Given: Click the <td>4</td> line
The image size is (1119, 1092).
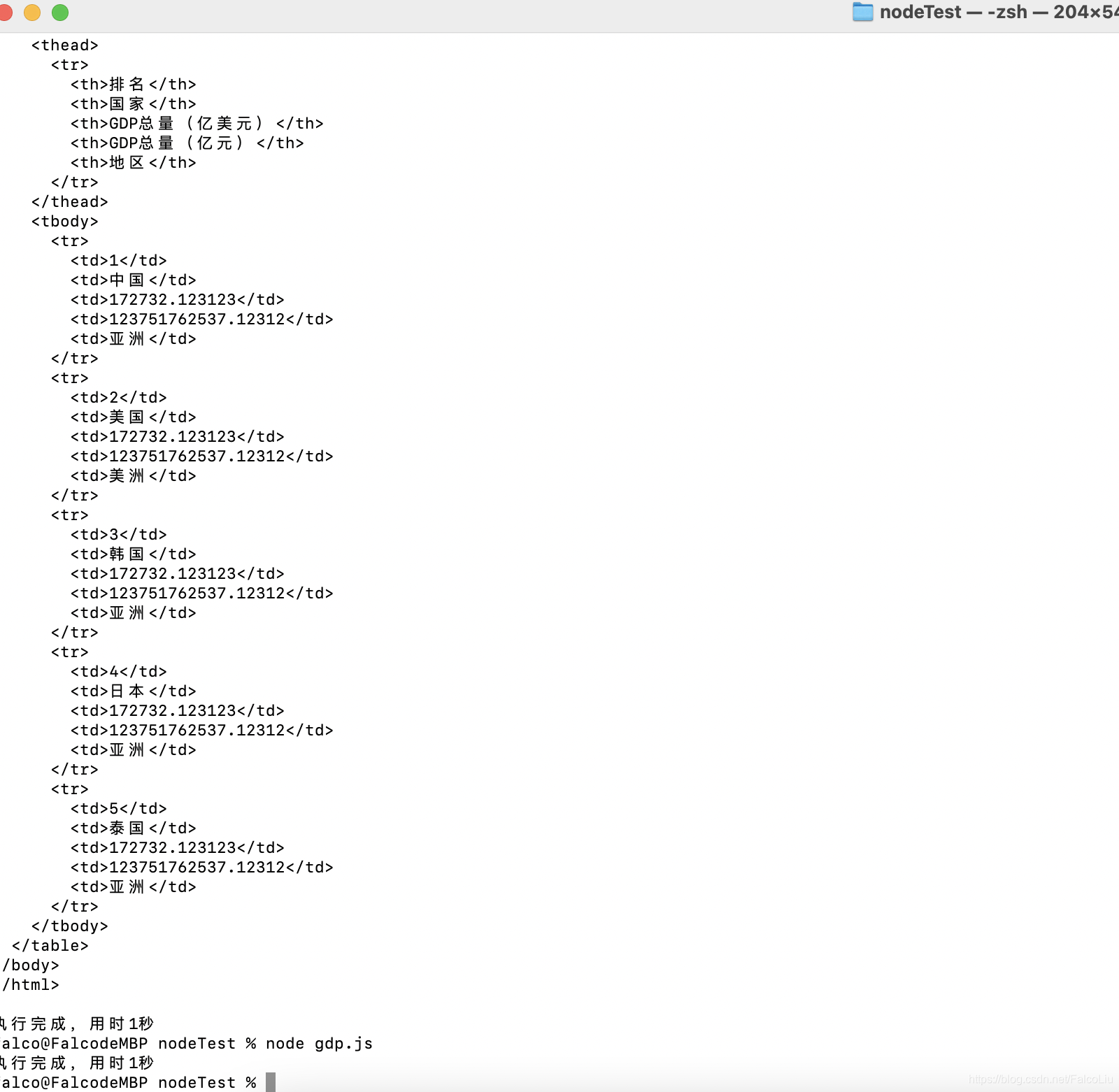Looking at the screenshot, I should click(118, 672).
